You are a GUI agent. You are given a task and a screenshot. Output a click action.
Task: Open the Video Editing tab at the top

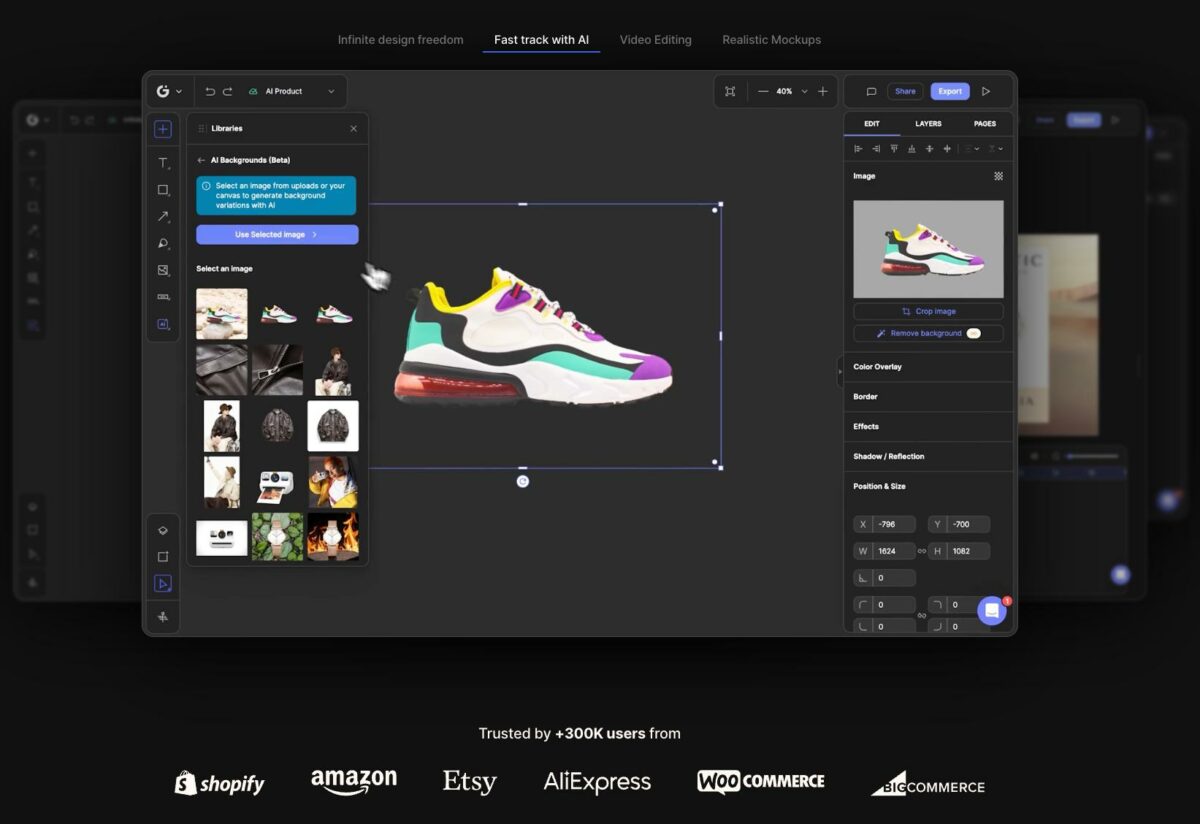point(655,40)
